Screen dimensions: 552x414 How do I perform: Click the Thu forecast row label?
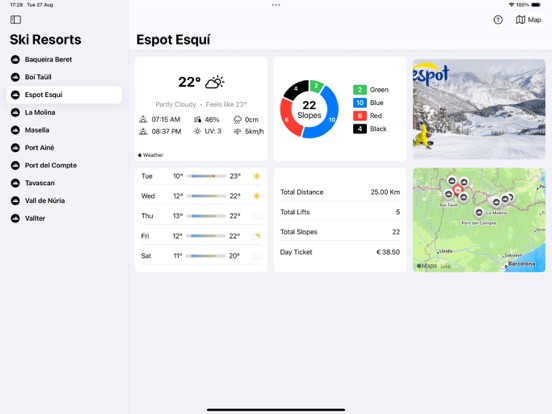[147, 216]
